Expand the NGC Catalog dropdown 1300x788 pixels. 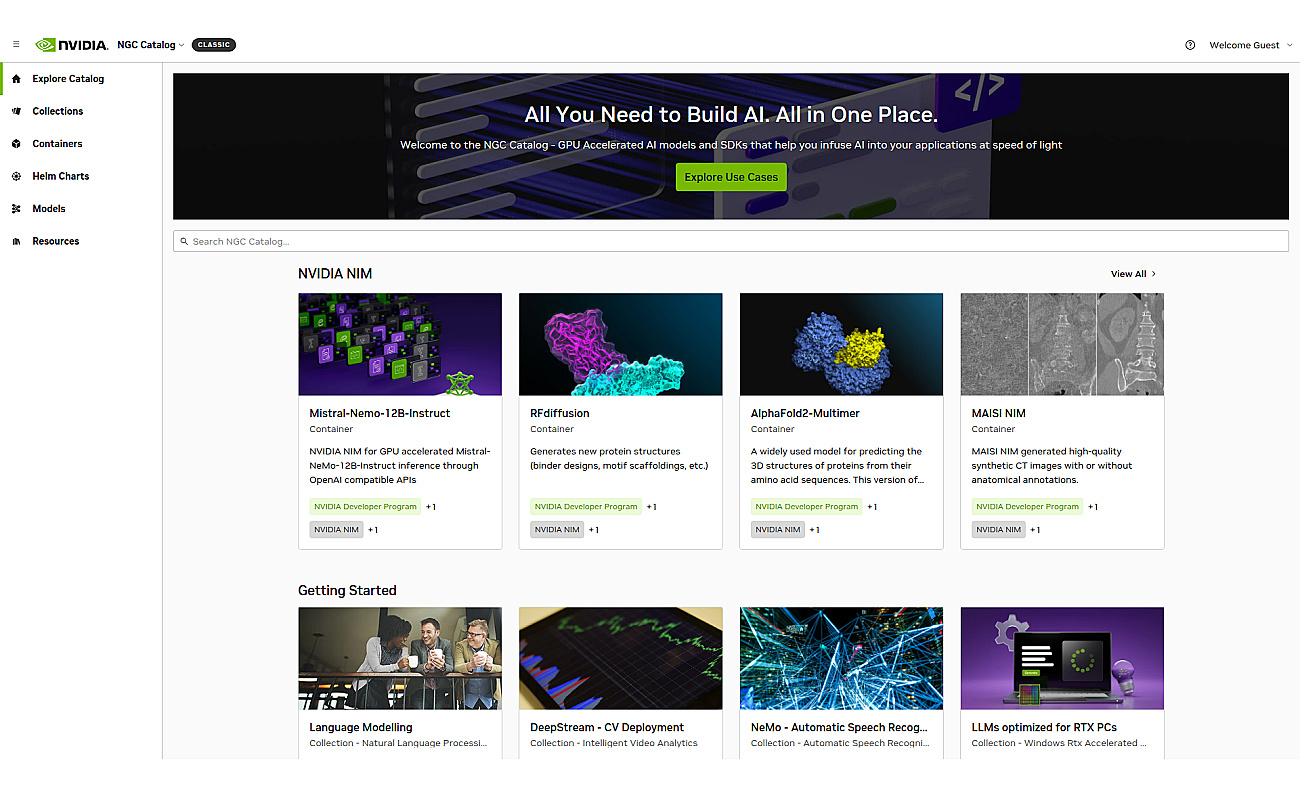click(151, 45)
